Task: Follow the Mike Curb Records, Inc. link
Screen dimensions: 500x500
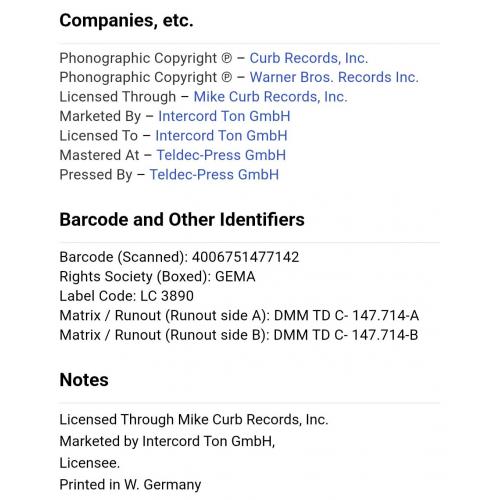Action: (270, 97)
